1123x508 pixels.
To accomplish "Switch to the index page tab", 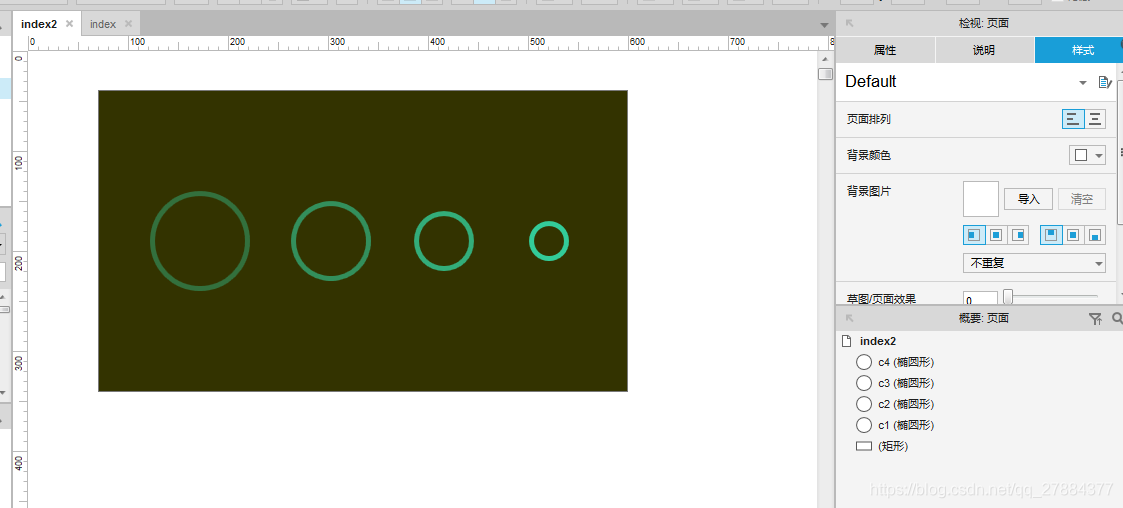I will pos(103,24).
